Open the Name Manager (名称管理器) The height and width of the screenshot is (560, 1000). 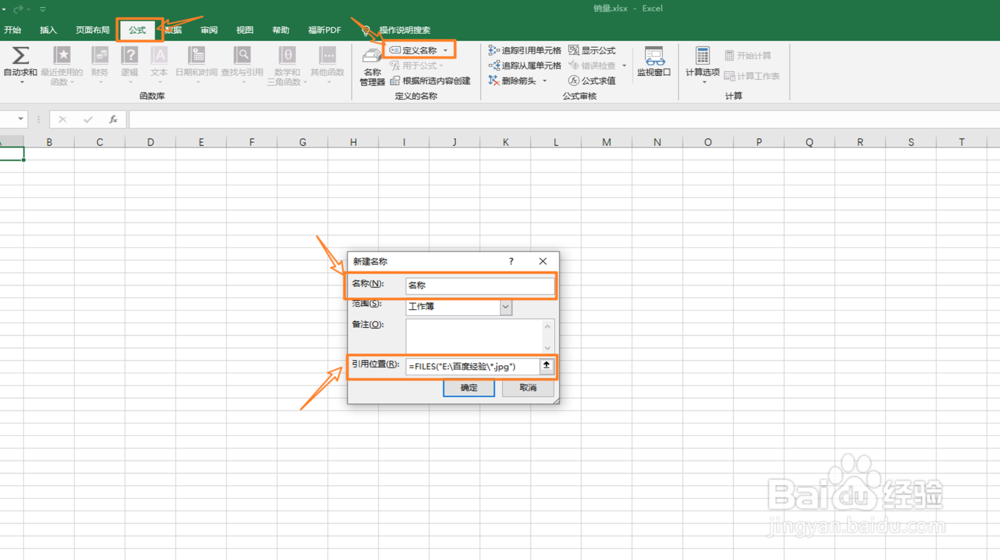tap(372, 66)
